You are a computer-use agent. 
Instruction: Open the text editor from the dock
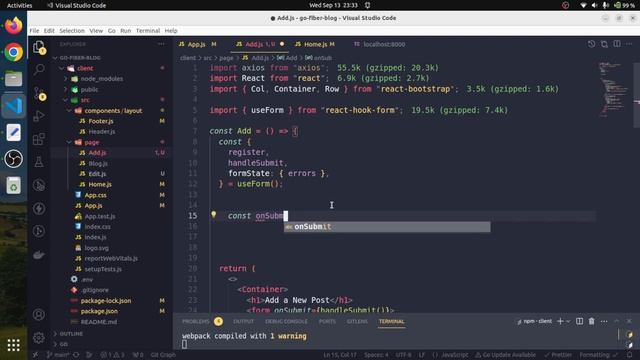(13, 132)
